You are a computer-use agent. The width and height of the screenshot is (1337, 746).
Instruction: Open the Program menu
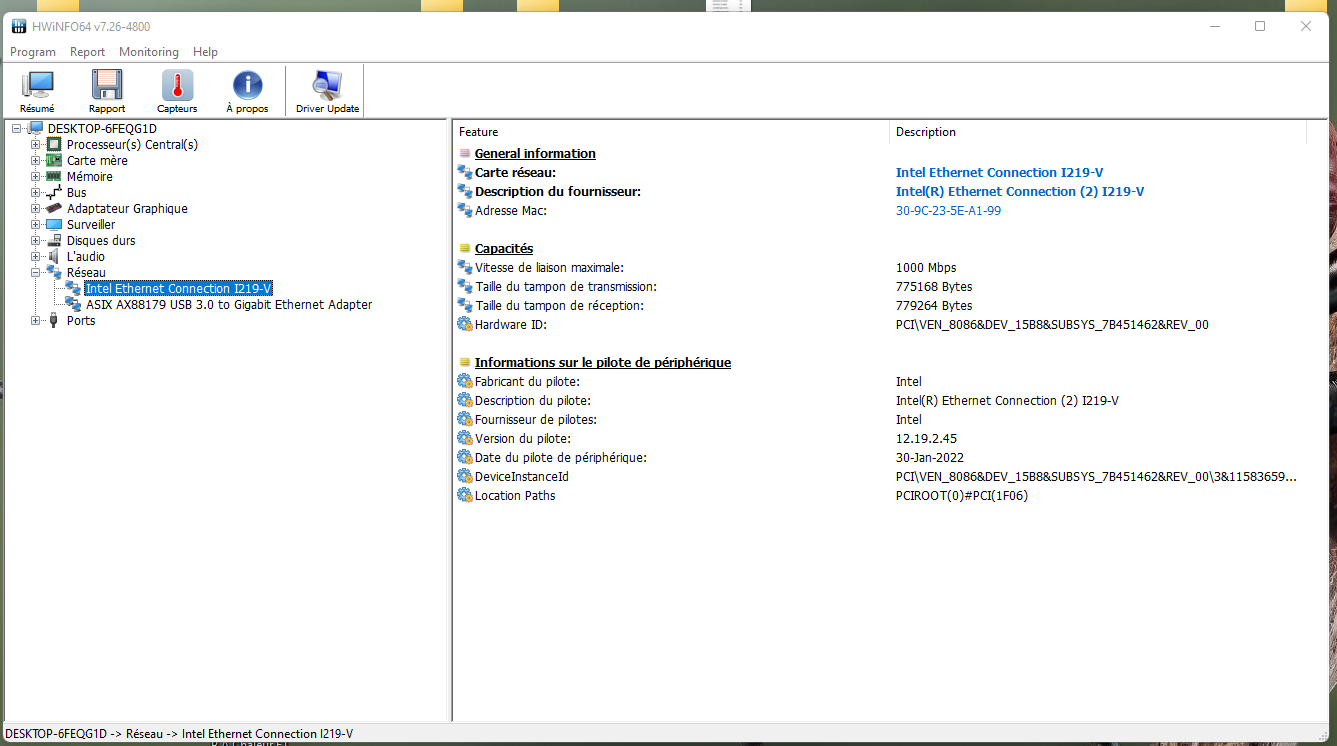coord(33,52)
